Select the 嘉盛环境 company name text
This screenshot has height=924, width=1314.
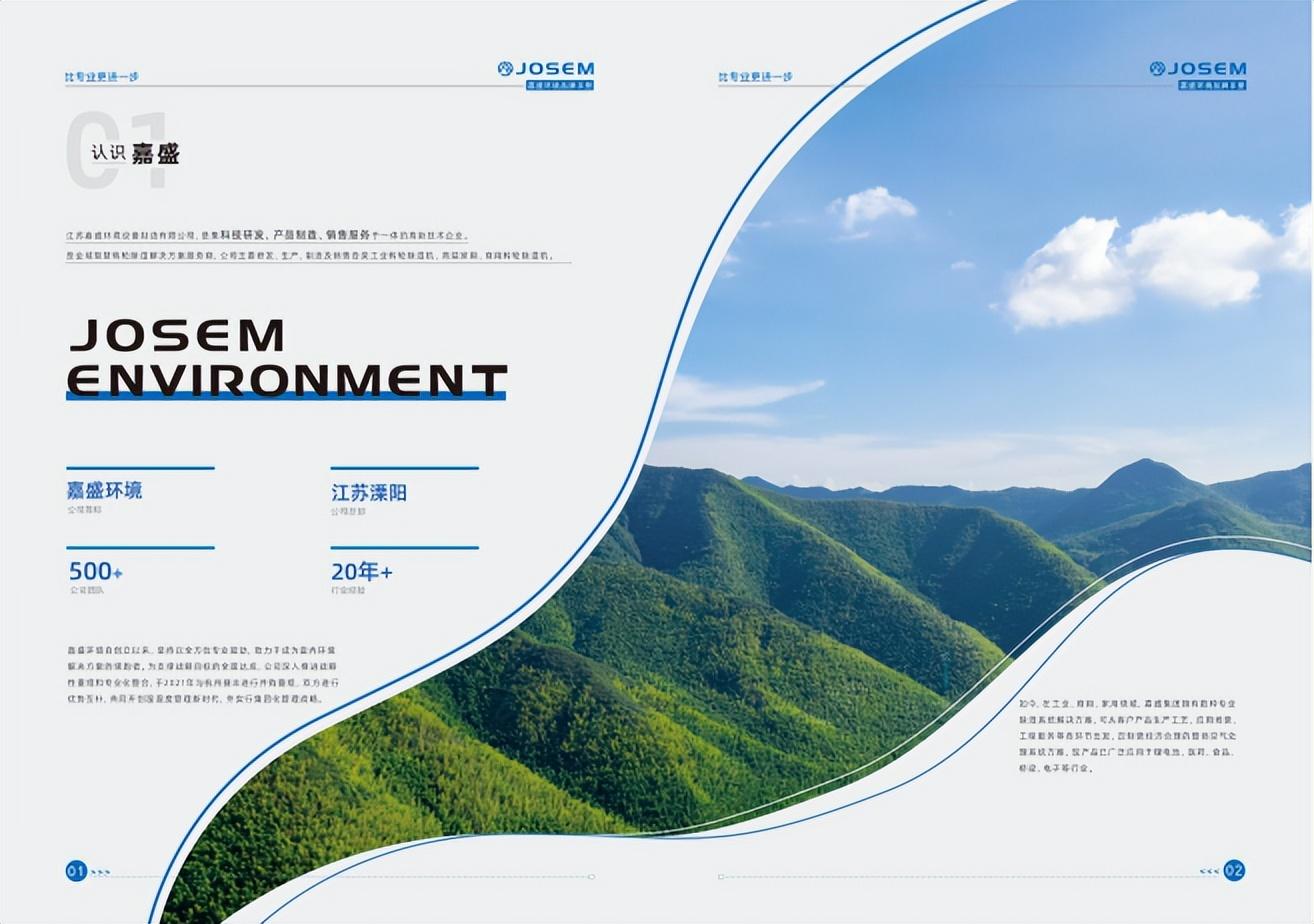point(104,490)
